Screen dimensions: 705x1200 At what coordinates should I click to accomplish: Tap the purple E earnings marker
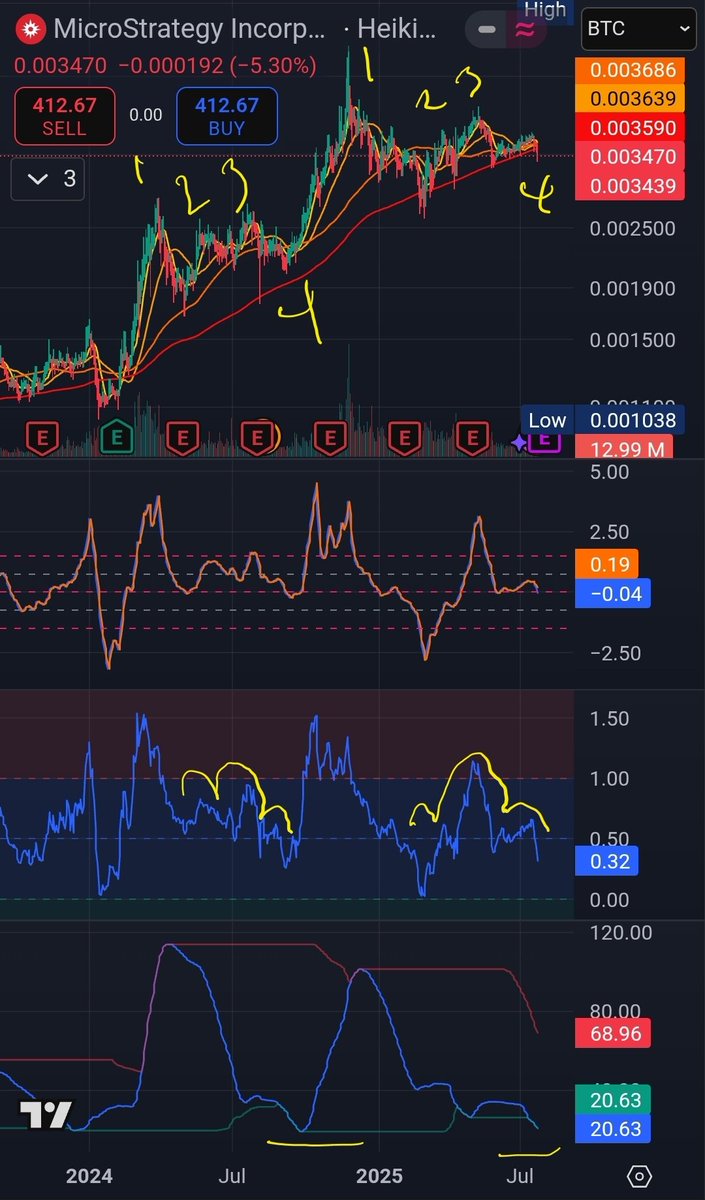(x=545, y=438)
